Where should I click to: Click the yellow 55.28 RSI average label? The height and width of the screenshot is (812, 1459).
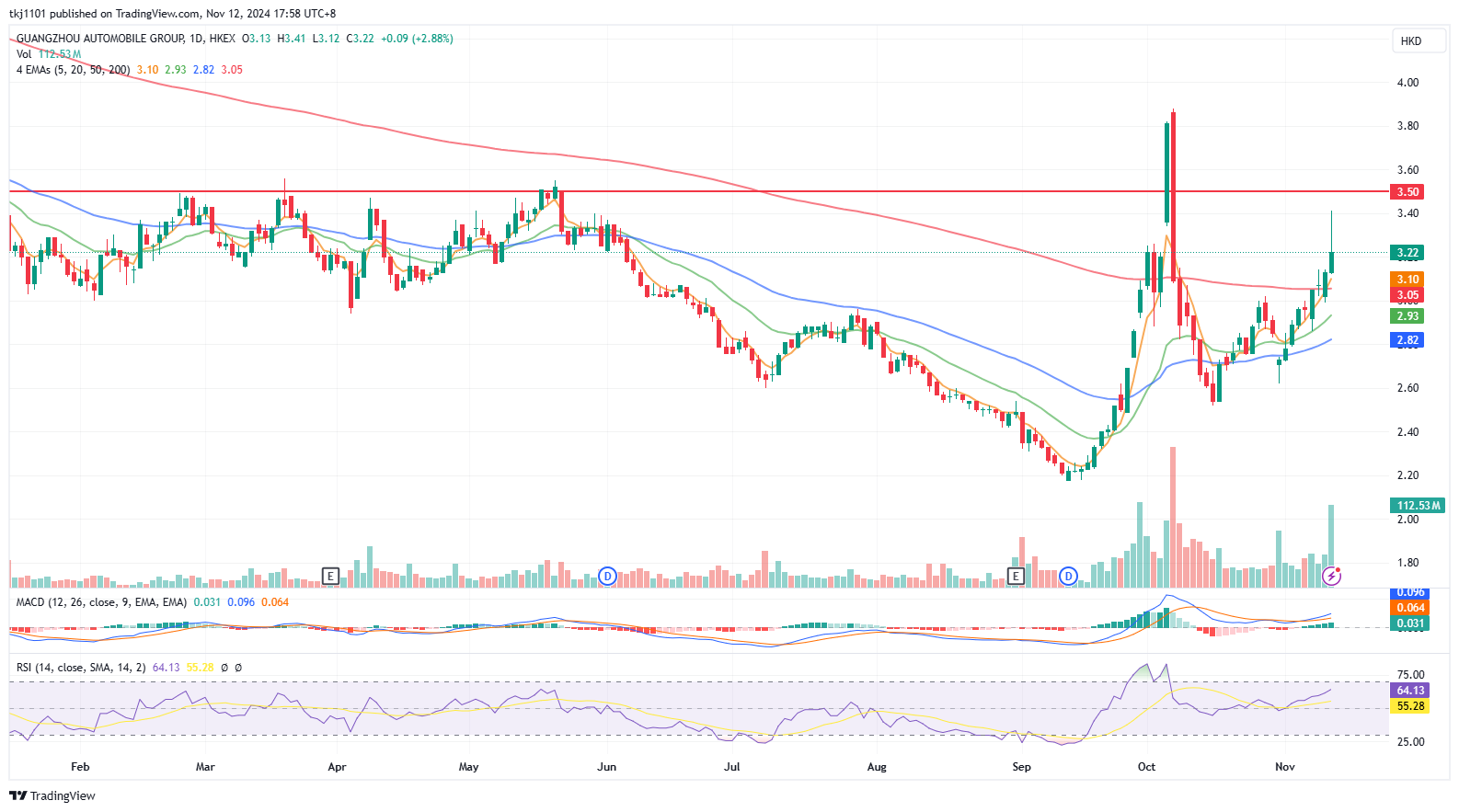click(x=1410, y=706)
